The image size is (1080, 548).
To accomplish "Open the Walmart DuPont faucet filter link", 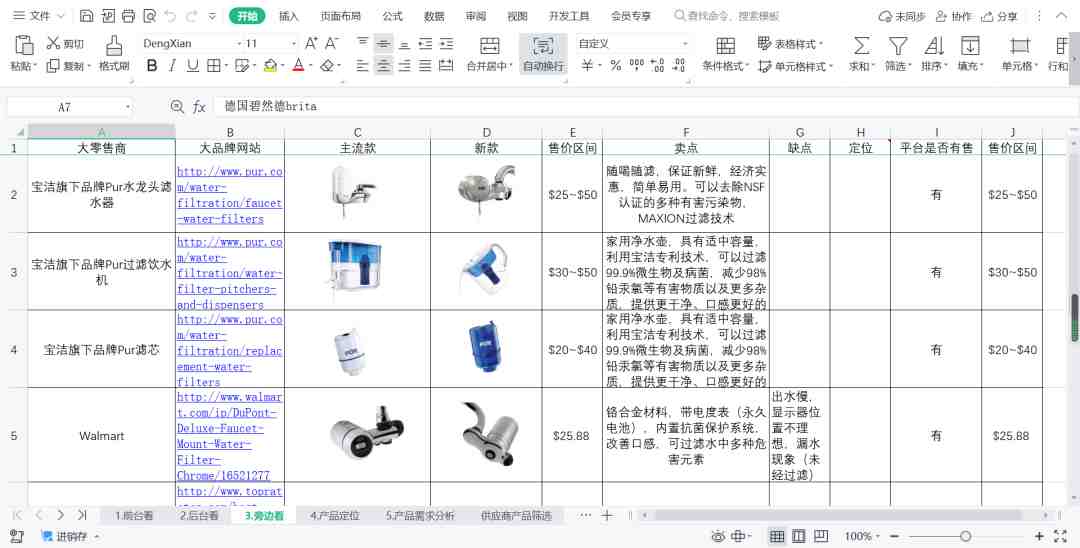I will [229, 436].
